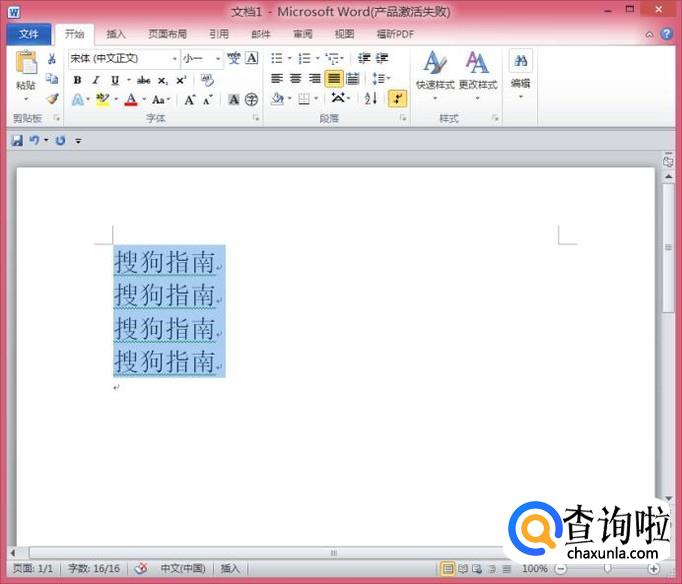Open the Text Effects dropdown arrow
Screen dimensions: 682x584
[88, 100]
